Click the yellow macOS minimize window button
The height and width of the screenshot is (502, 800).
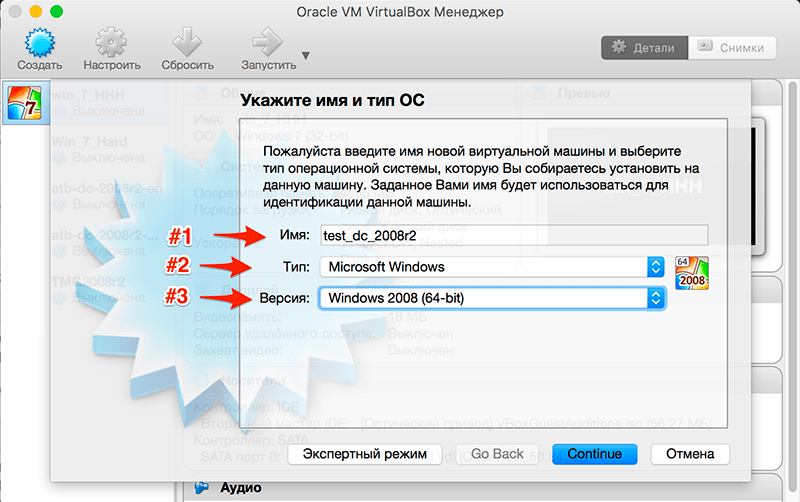pyautogui.click(x=36, y=12)
